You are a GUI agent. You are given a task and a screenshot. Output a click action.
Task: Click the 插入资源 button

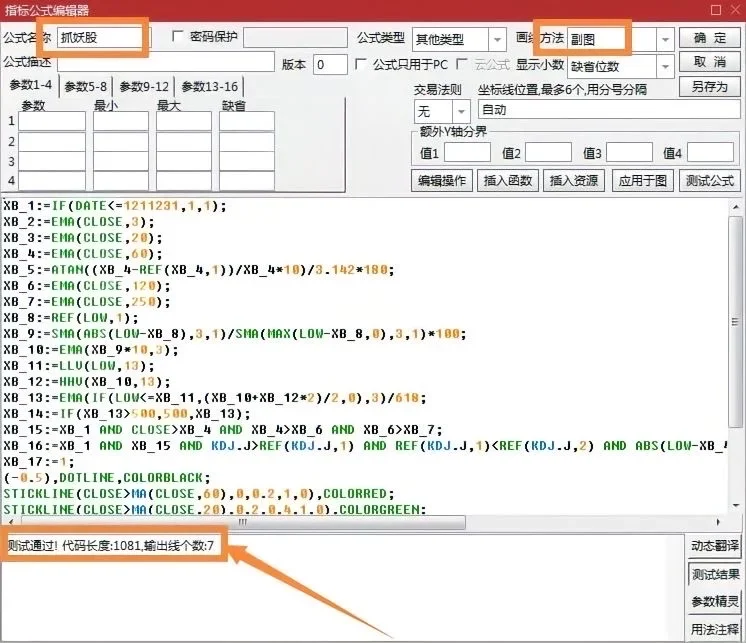point(574,181)
